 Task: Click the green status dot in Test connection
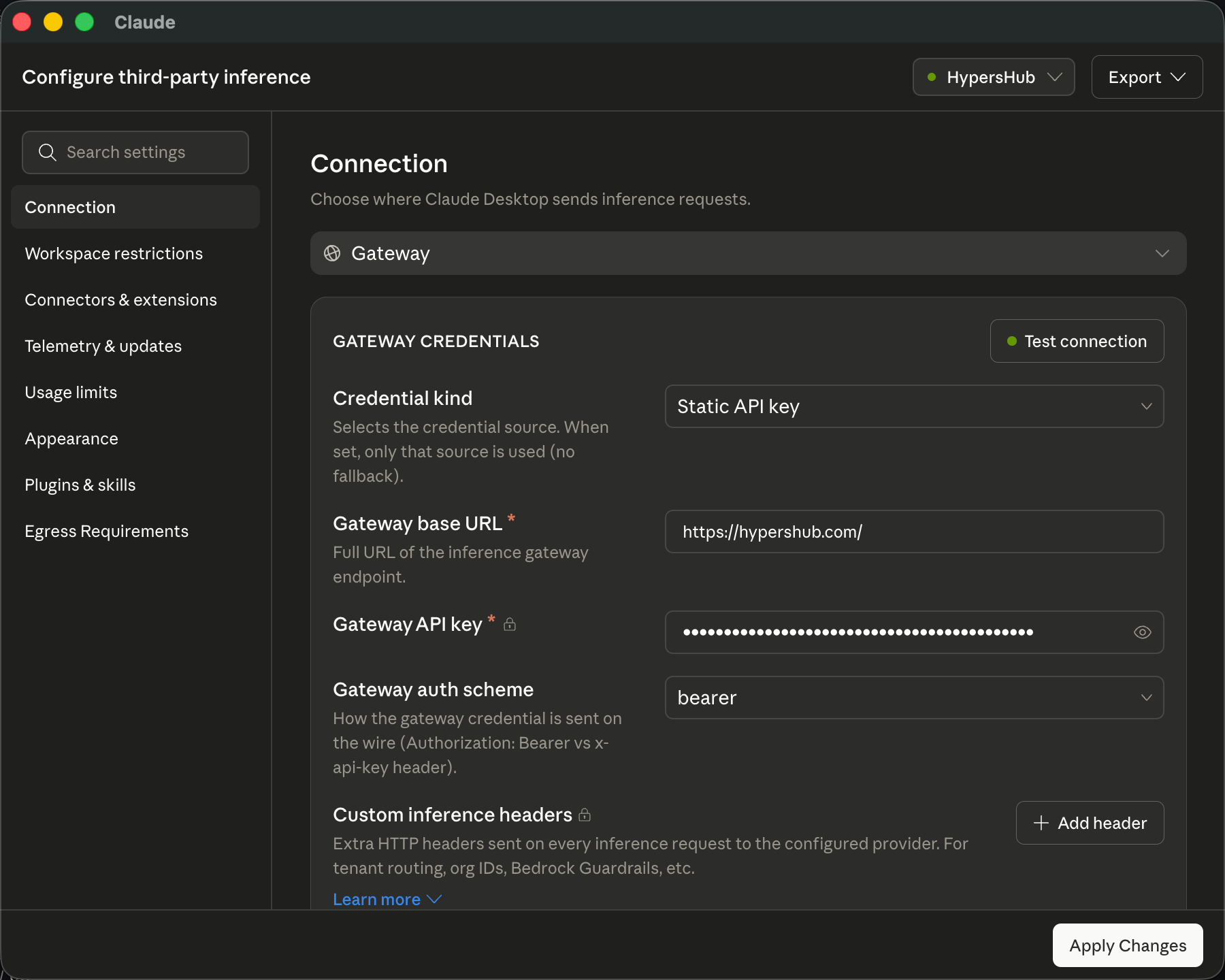(x=1012, y=341)
